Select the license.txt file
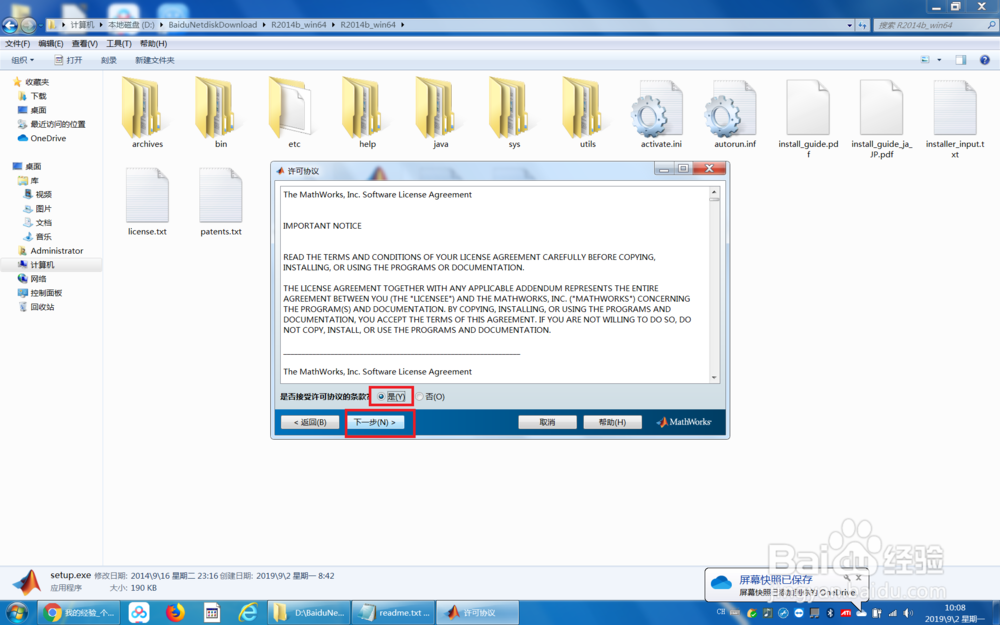Viewport: 1000px width, 625px height. tap(147, 202)
